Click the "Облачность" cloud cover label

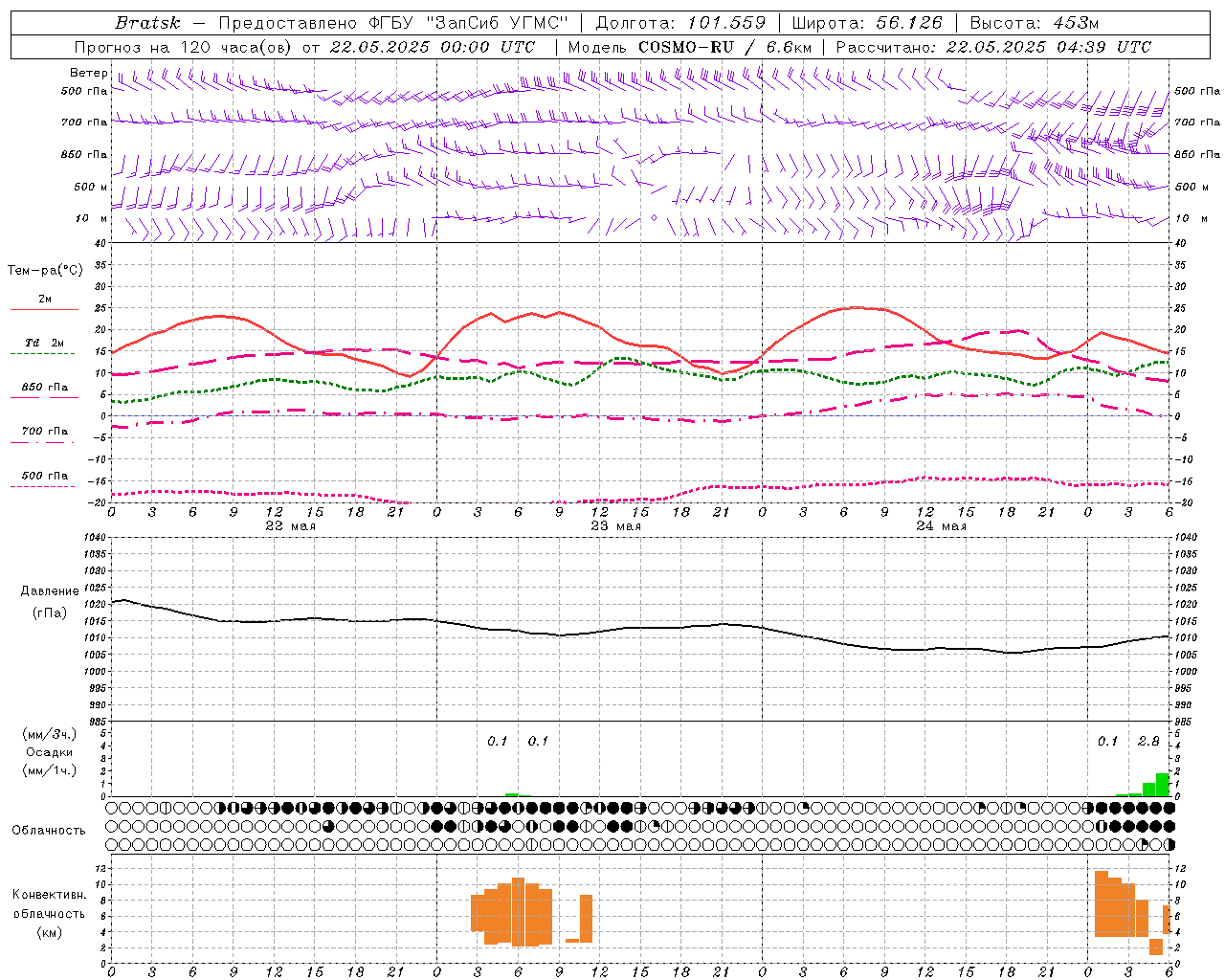49,830
